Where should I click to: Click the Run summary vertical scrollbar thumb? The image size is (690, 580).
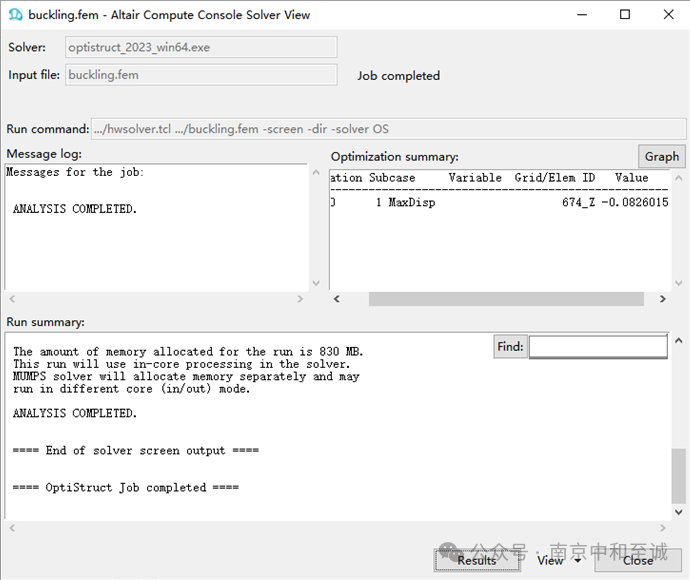click(x=679, y=476)
